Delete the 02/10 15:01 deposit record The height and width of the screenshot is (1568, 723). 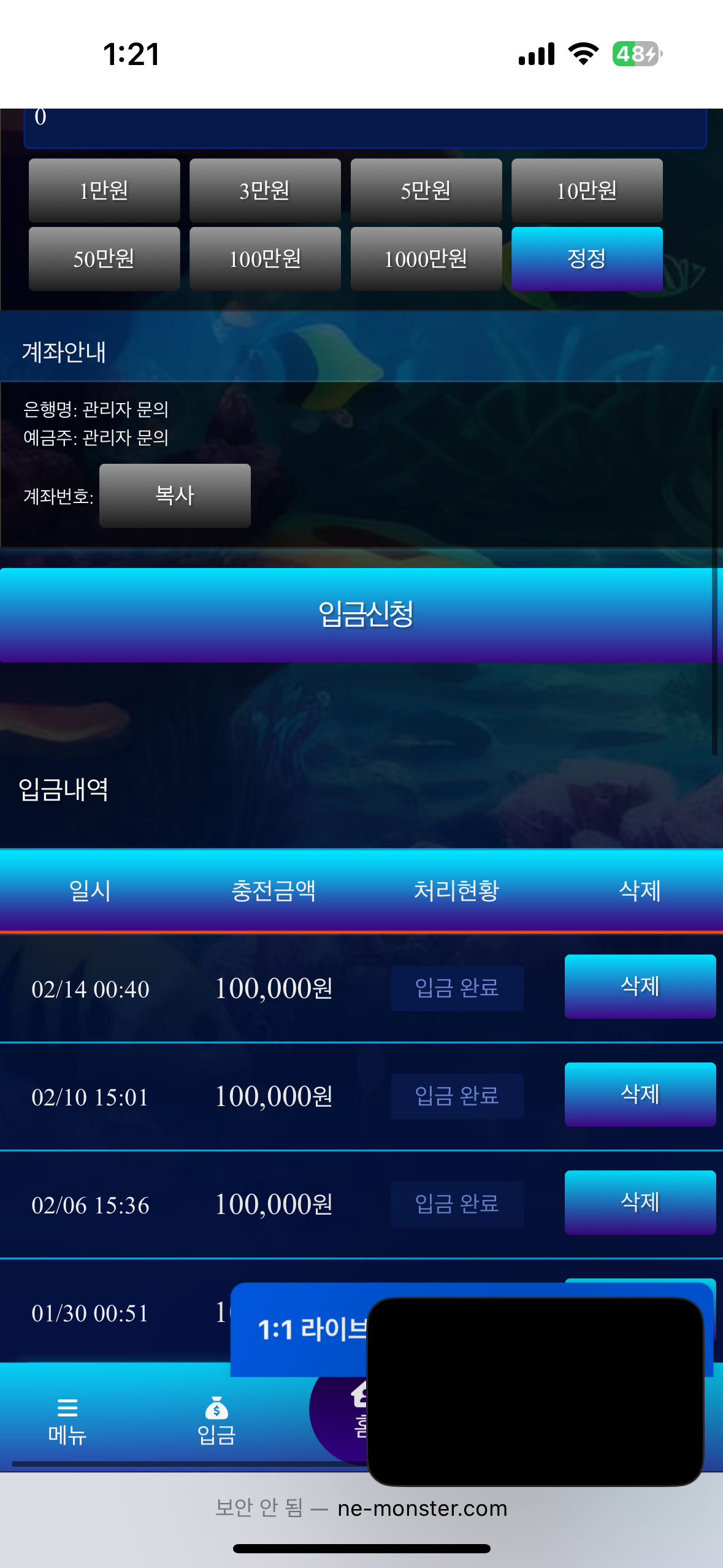pyautogui.click(x=640, y=1094)
